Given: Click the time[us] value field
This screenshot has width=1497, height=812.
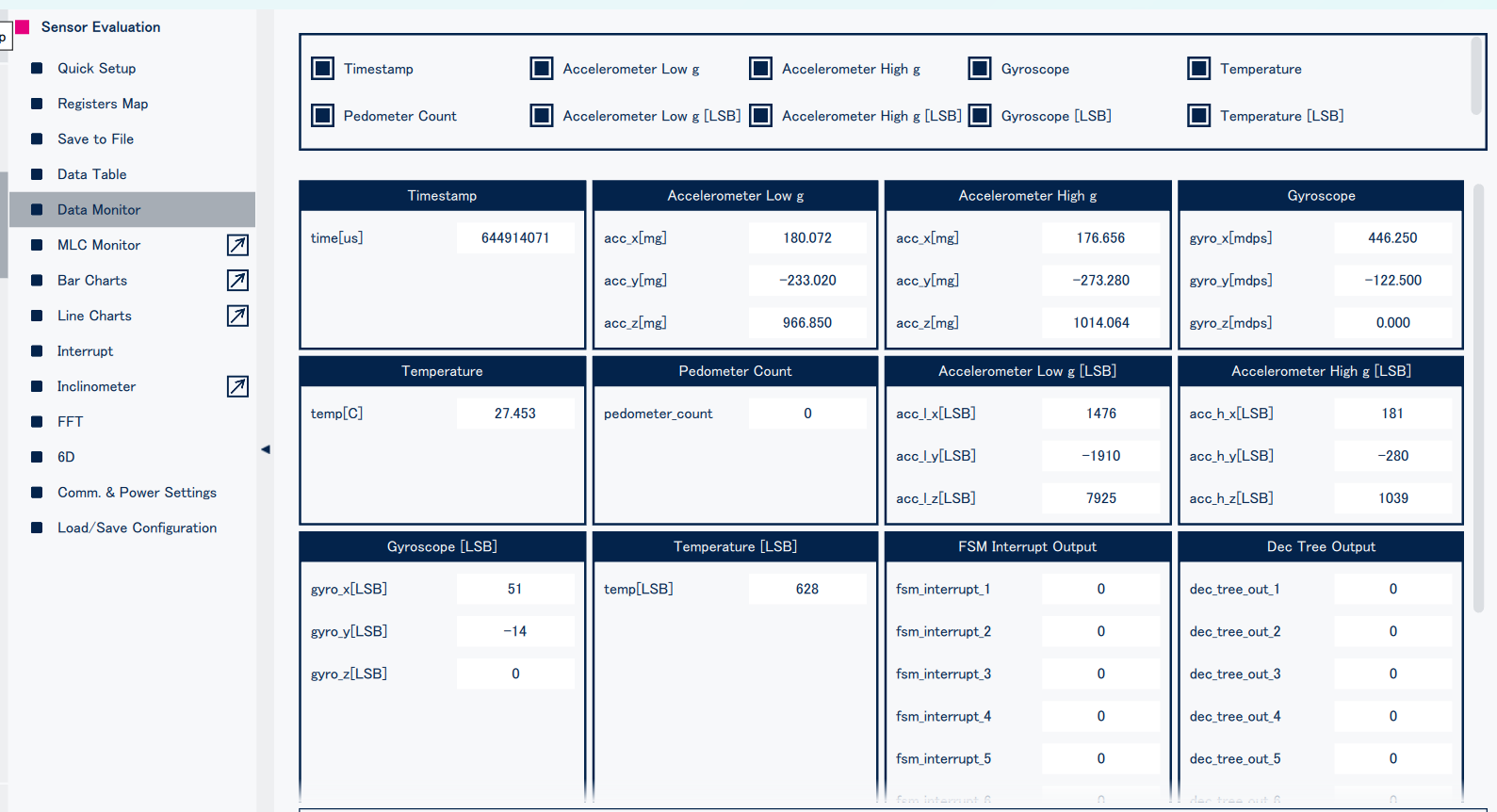Looking at the screenshot, I should tap(514, 238).
